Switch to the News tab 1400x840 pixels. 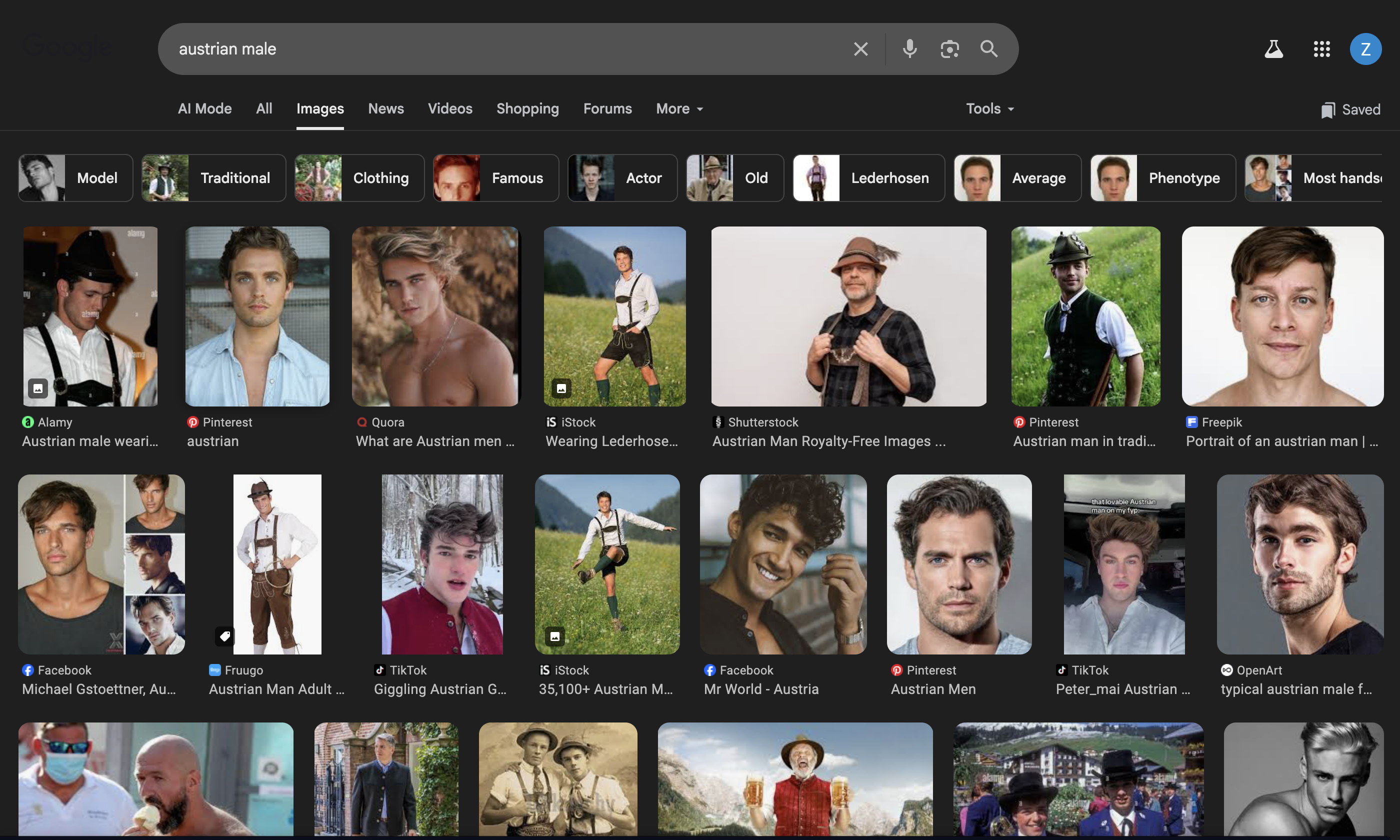tap(386, 108)
